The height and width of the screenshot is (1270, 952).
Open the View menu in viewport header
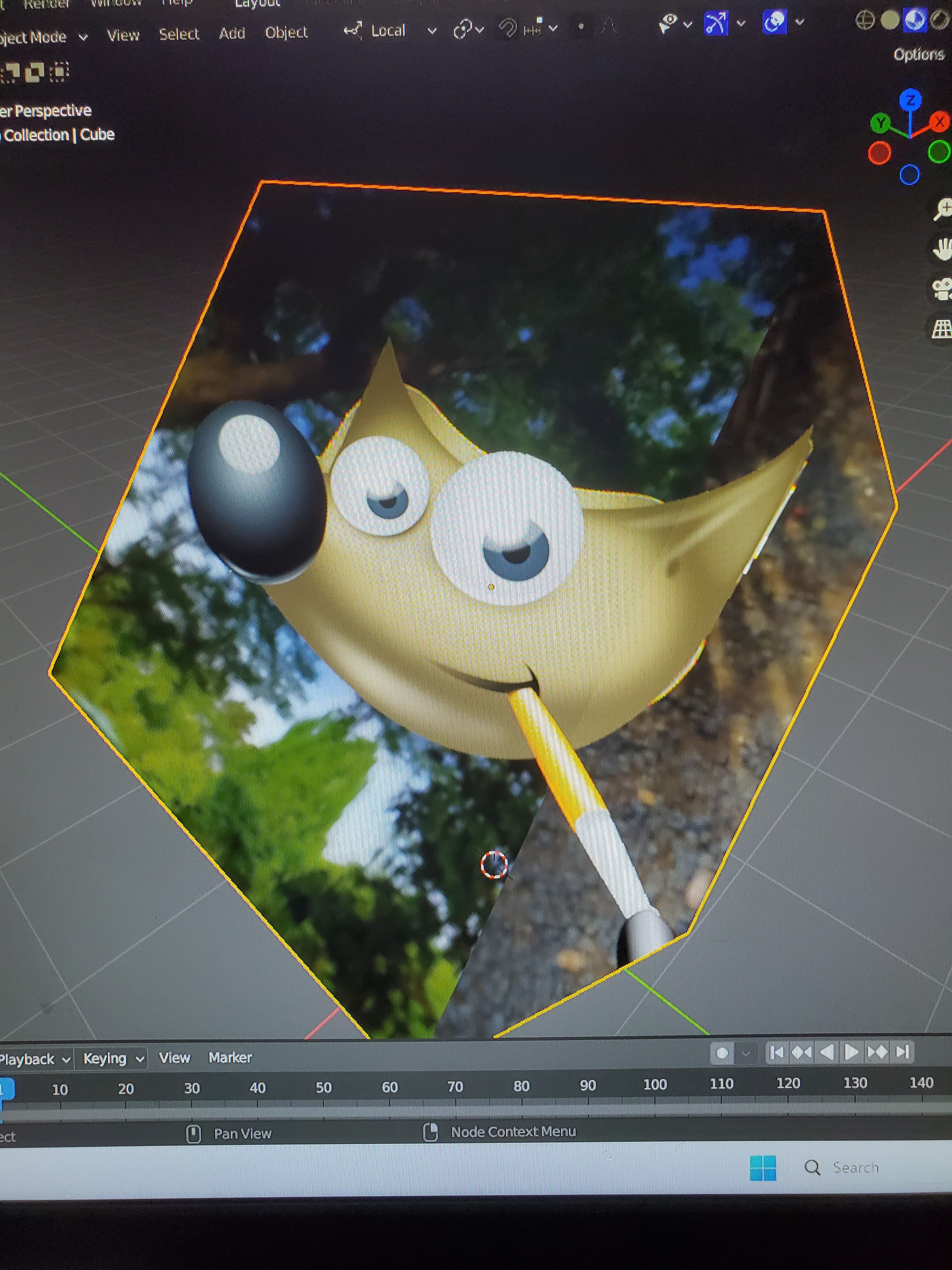(123, 36)
